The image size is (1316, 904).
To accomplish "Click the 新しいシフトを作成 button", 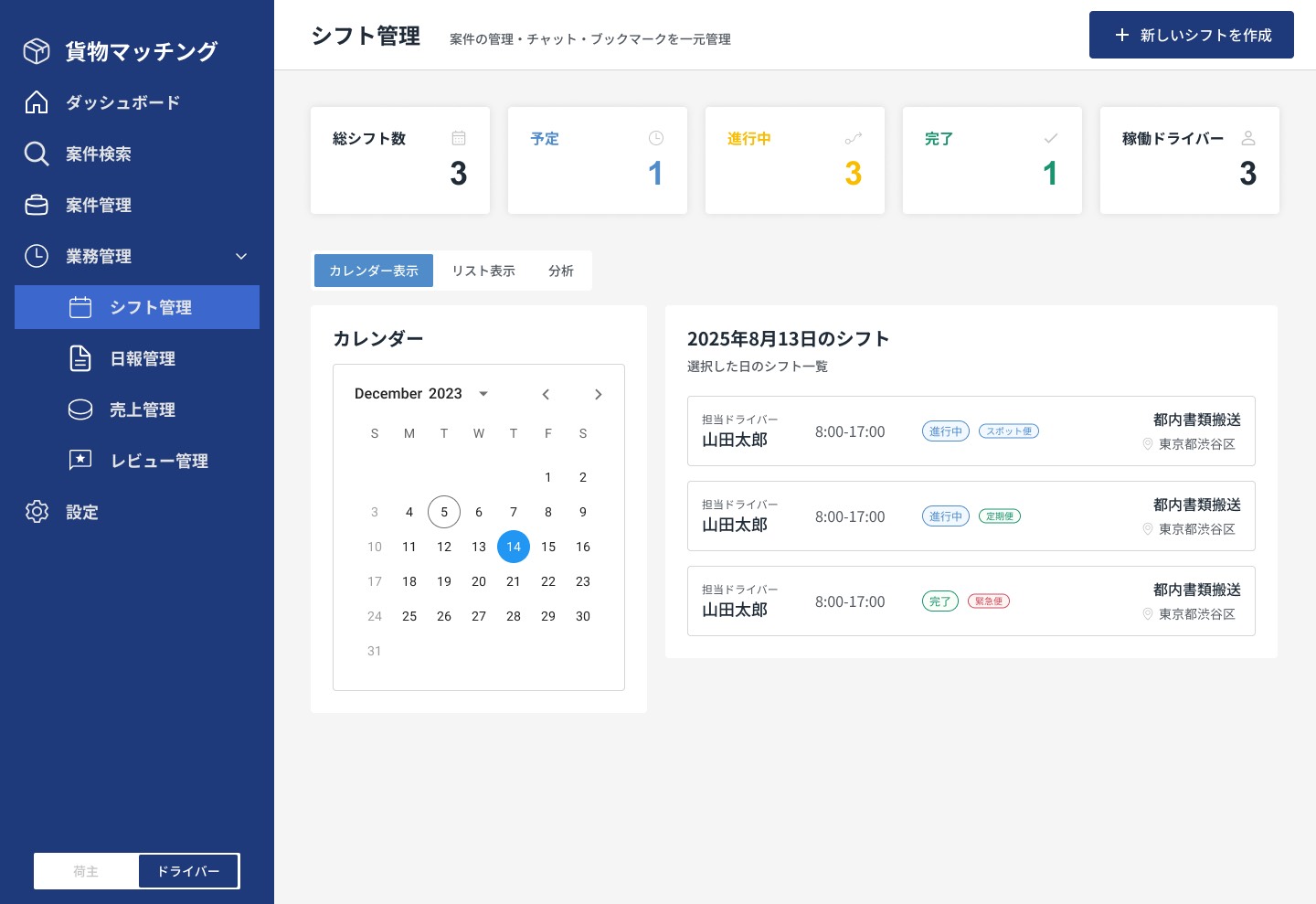I will [x=1192, y=35].
